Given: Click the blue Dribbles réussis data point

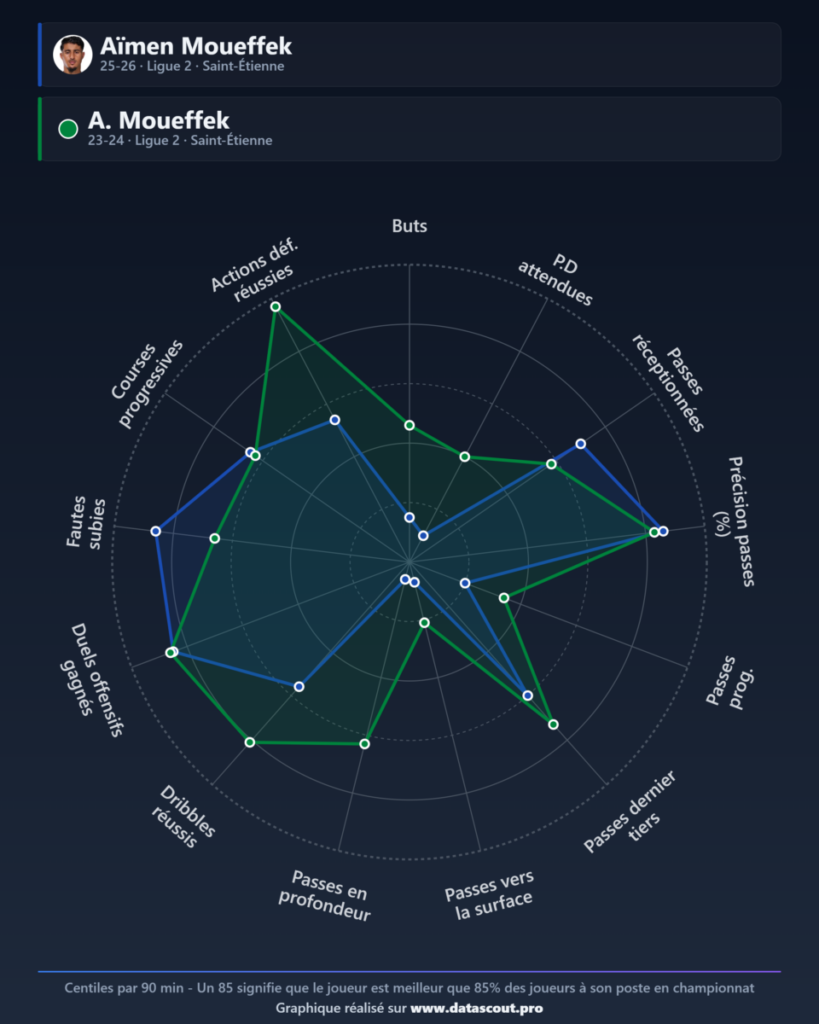Looking at the screenshot, I should [299, 686].
